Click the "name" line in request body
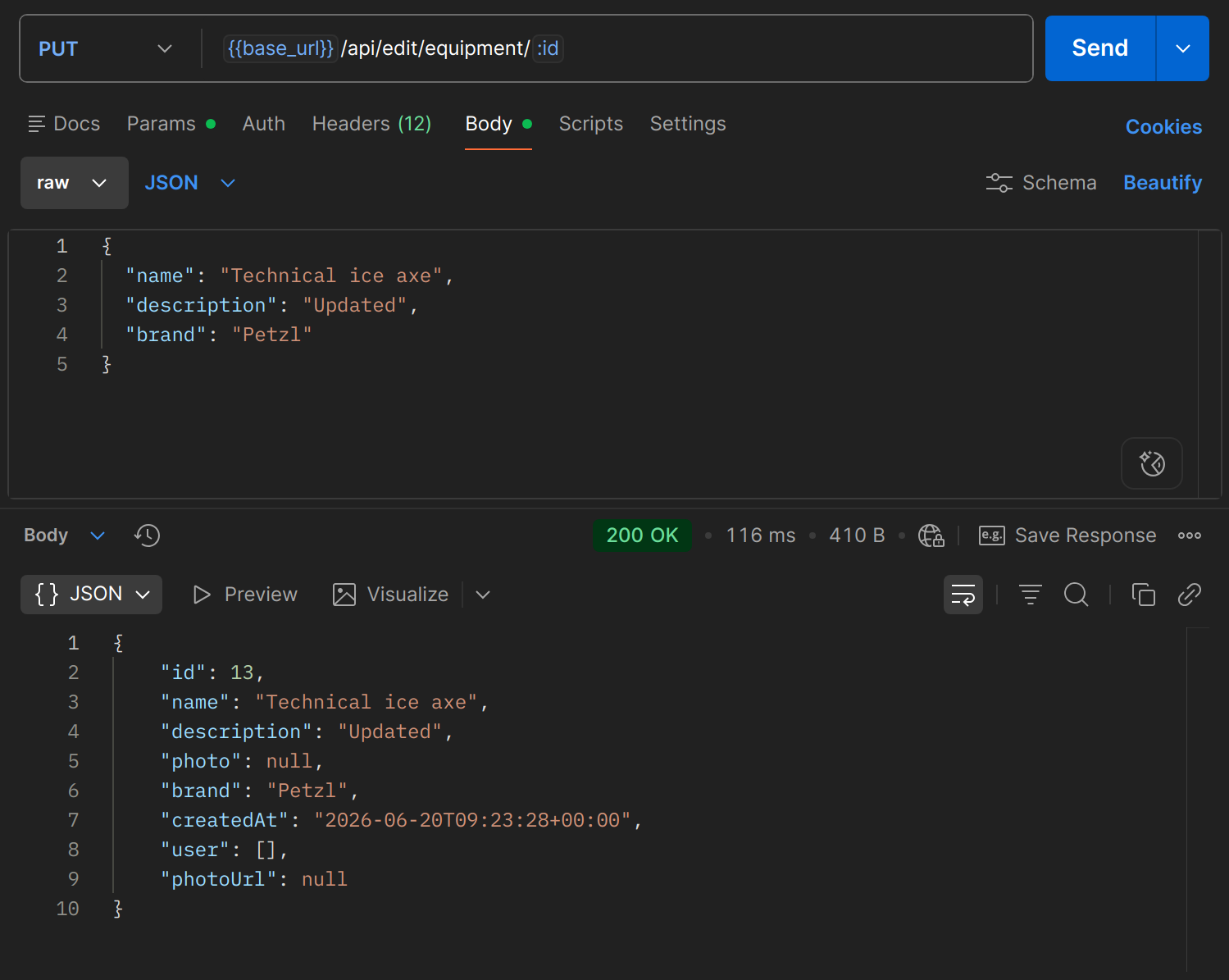This screenshot has width=1229, height=980. point(289,276)
